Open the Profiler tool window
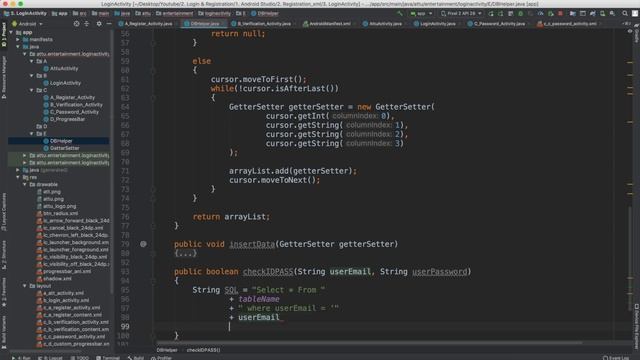This screenshot has height=360, width=640. (x=162, y=358)
